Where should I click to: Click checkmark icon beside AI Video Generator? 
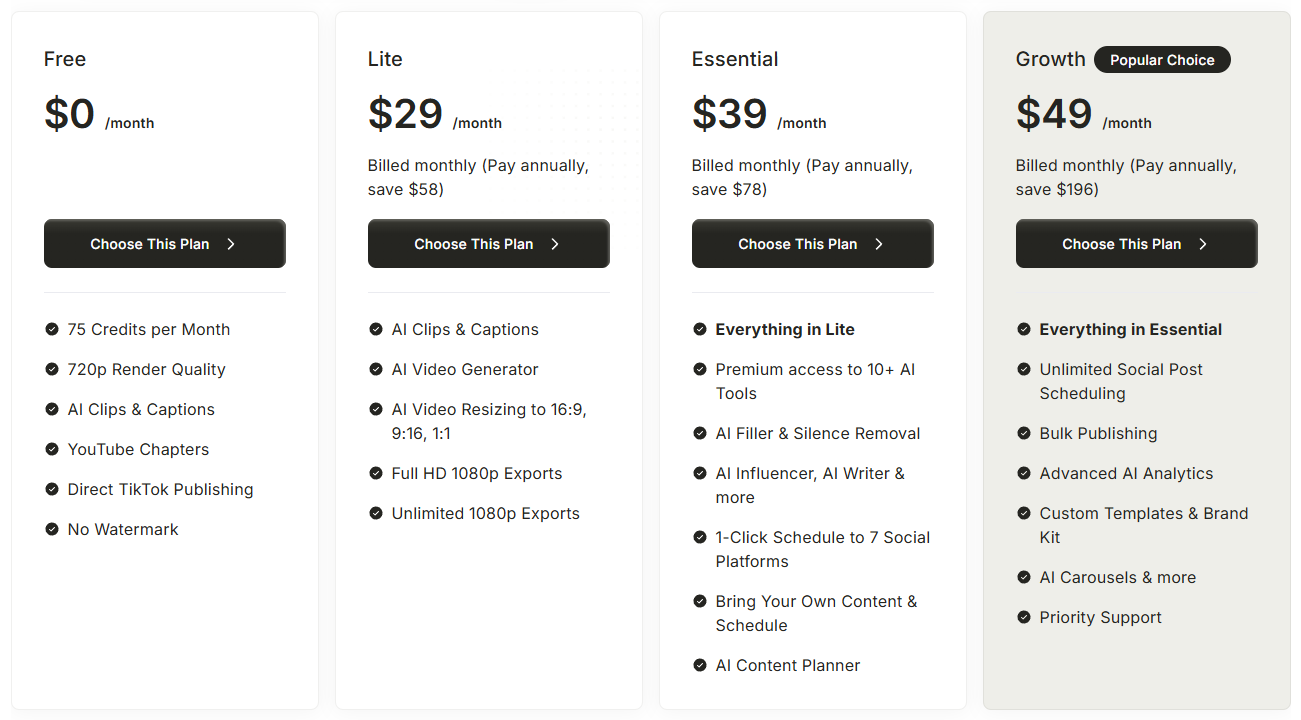click(376, 369)
